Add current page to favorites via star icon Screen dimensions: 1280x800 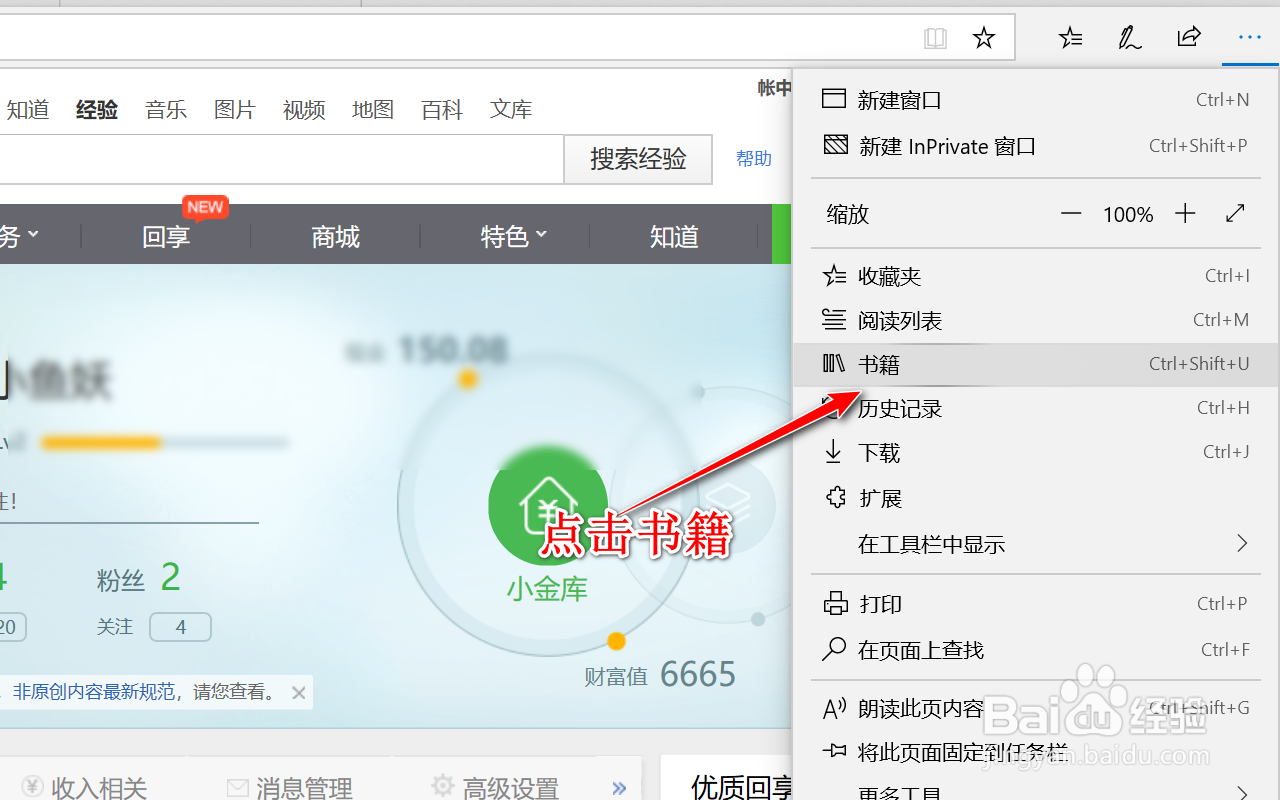pyautogui.click(x=983, y=37)
